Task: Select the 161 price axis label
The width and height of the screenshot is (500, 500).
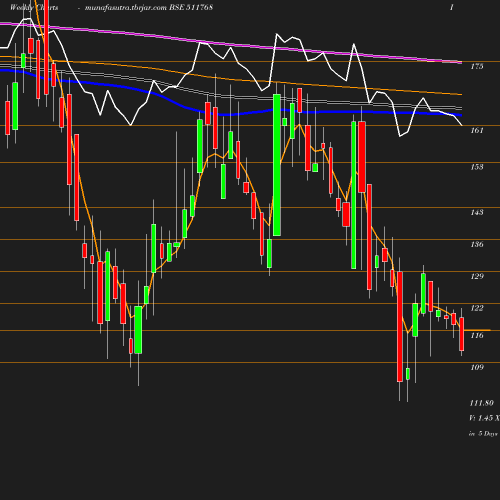Action: [477, 130]
